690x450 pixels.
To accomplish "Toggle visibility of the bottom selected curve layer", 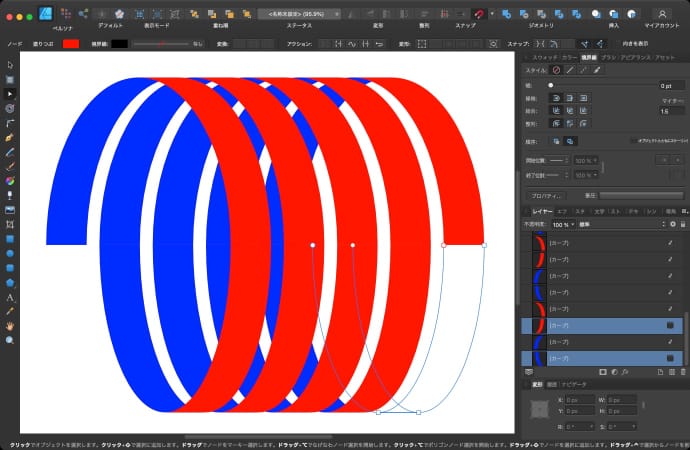I will pyautogui.click(x=670, y=357).
